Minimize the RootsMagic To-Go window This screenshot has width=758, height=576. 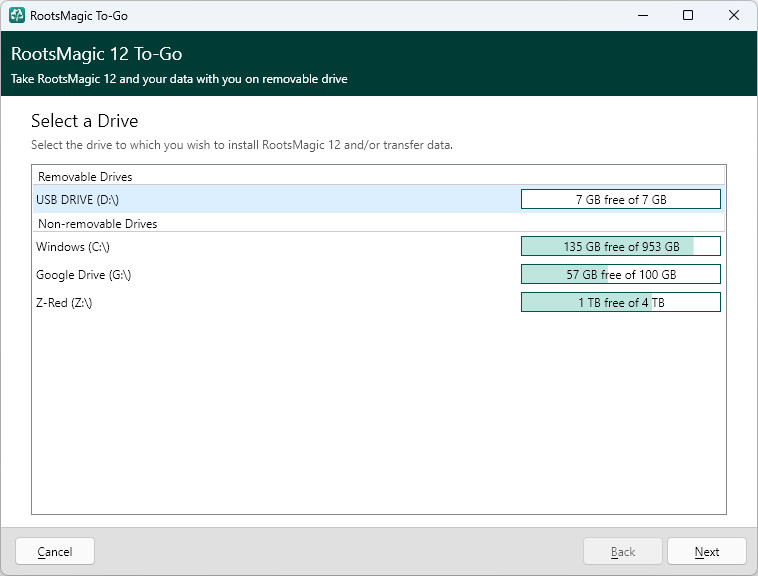pos(643,15)
